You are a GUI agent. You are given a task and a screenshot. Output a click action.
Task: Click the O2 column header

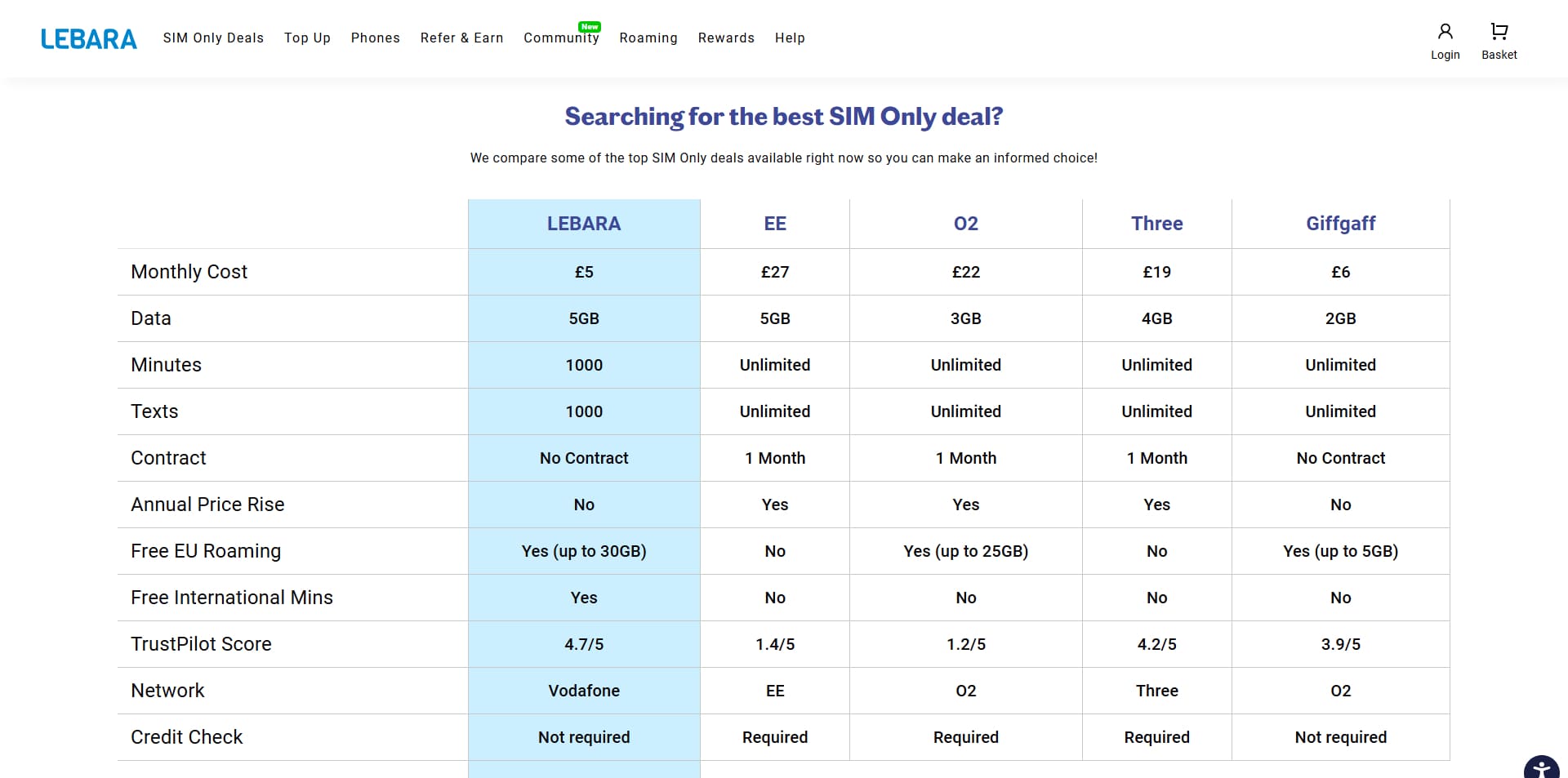coord(966,224)
